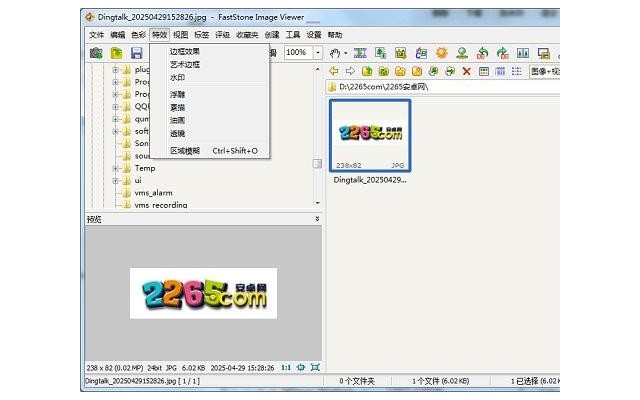This screenshot has width=640, height=400.
Task: Select the Dingtalk_20250429 image thumbnail
Action: coord(370,136)
